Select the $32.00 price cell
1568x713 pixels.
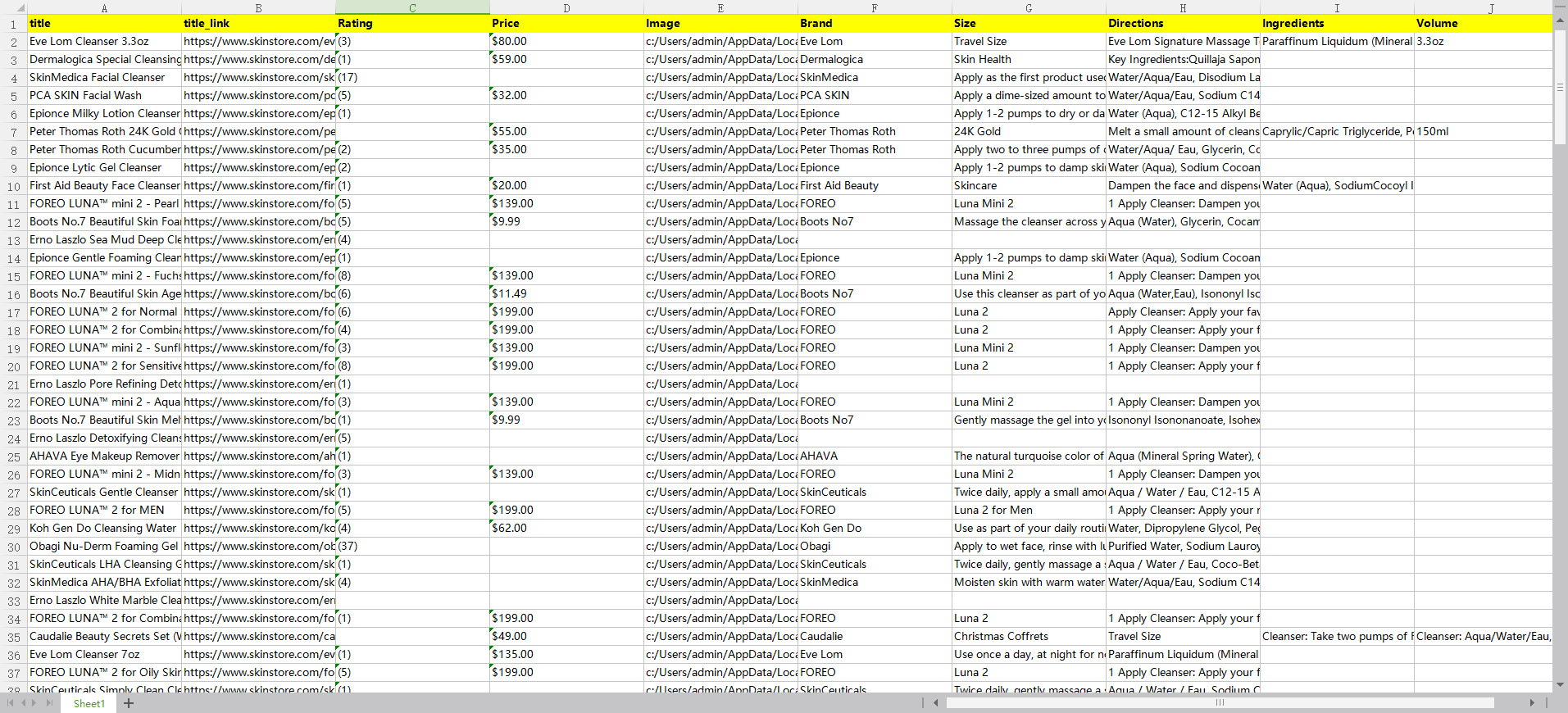pyautogui.click(x=566, y=95)
